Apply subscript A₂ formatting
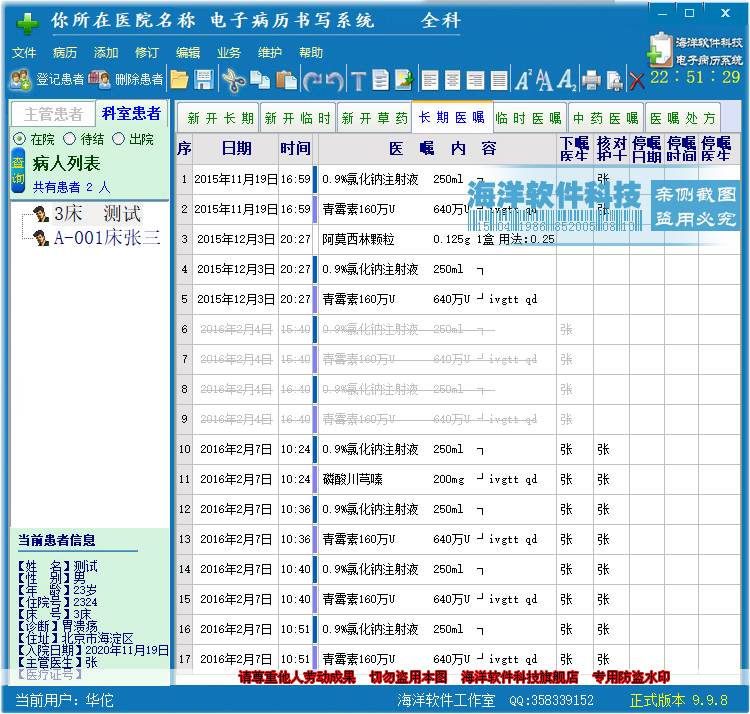The image size is (750, 714). 567,80
